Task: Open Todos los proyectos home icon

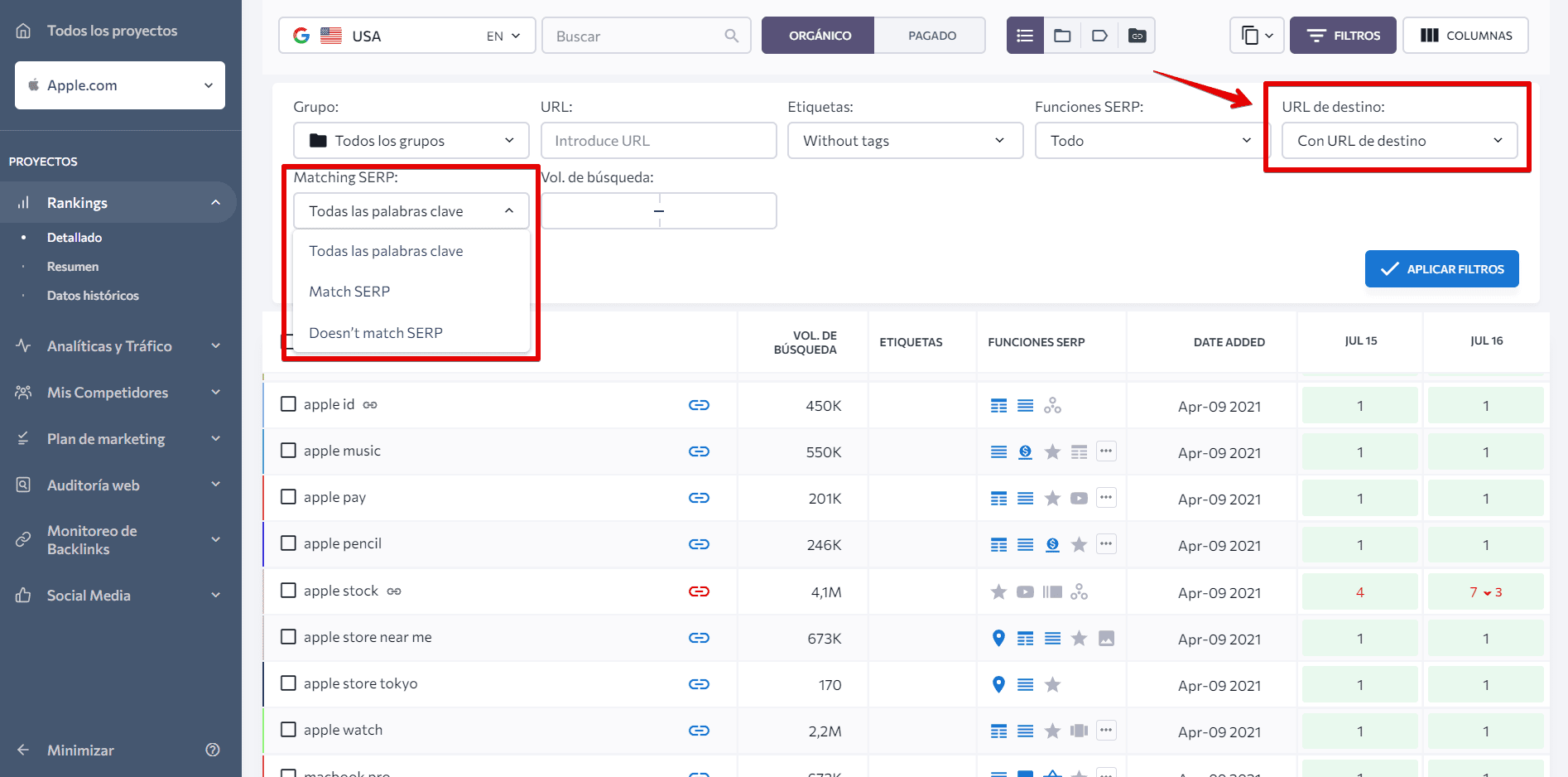Action: 23,31
